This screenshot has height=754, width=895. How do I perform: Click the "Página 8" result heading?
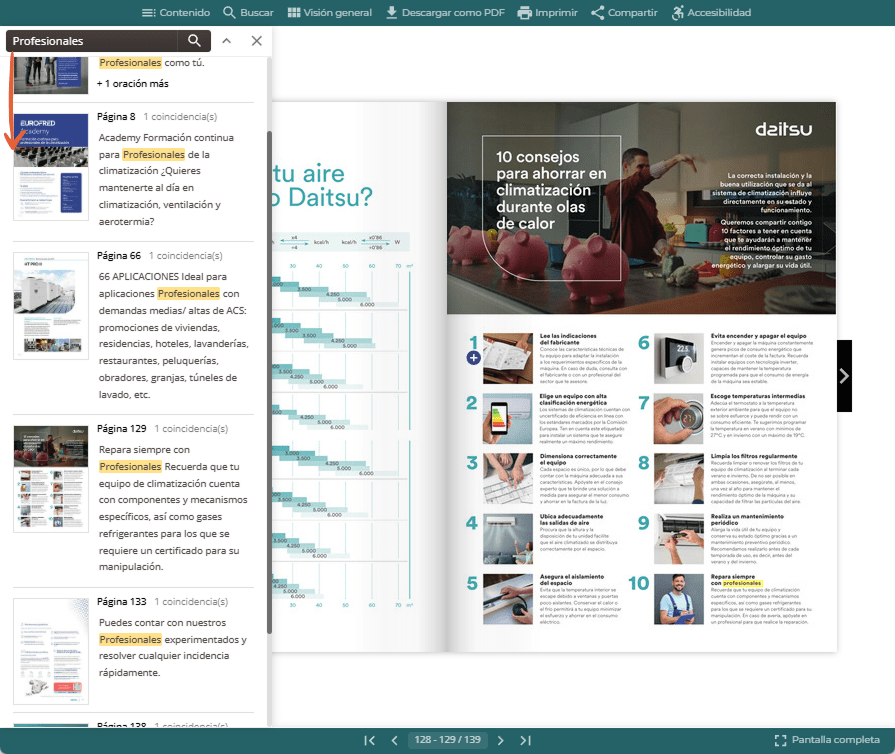pos(116,116)
